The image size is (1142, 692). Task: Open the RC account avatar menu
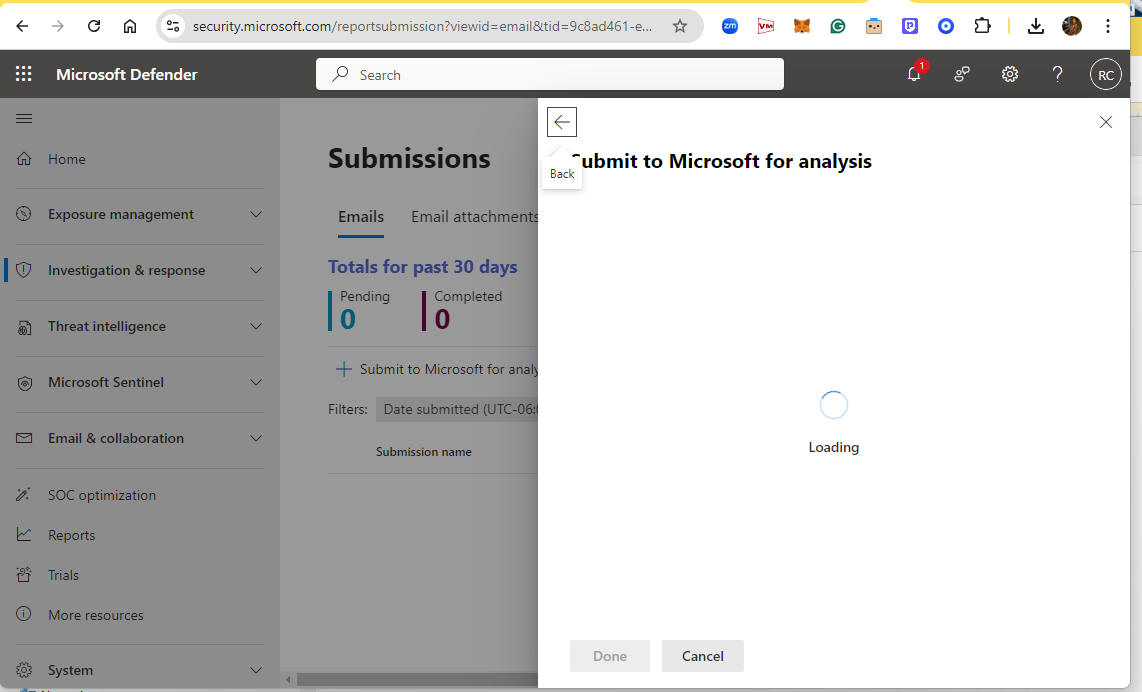point(1105,74)
